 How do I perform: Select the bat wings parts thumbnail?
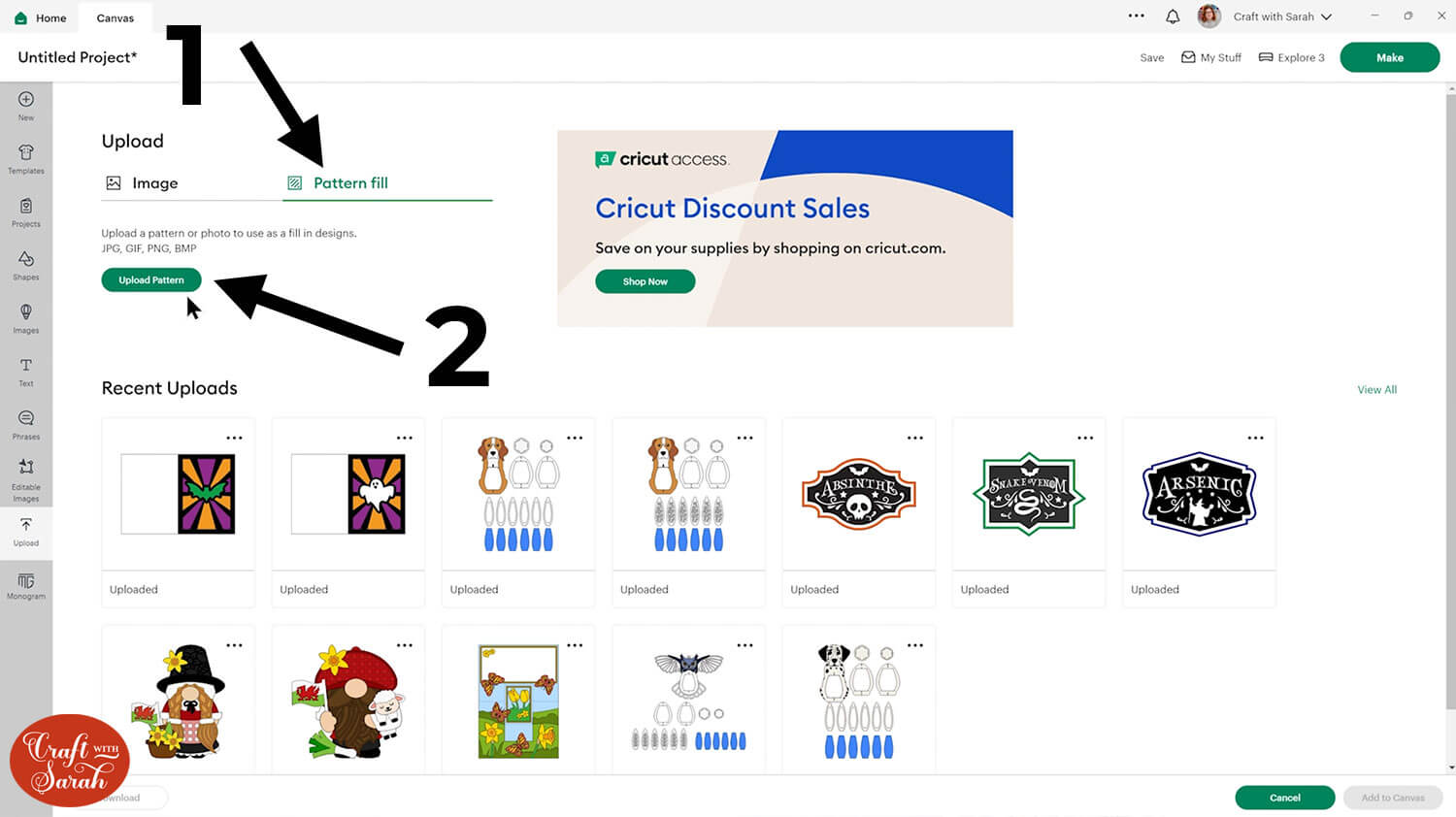click(x=689, y=702)
